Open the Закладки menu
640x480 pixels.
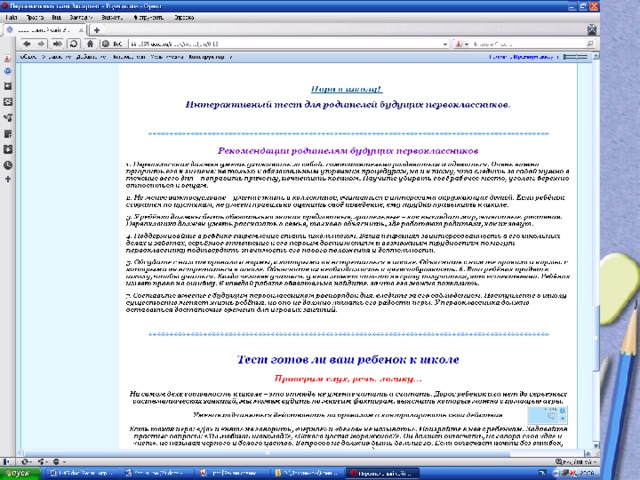[81, 18]
